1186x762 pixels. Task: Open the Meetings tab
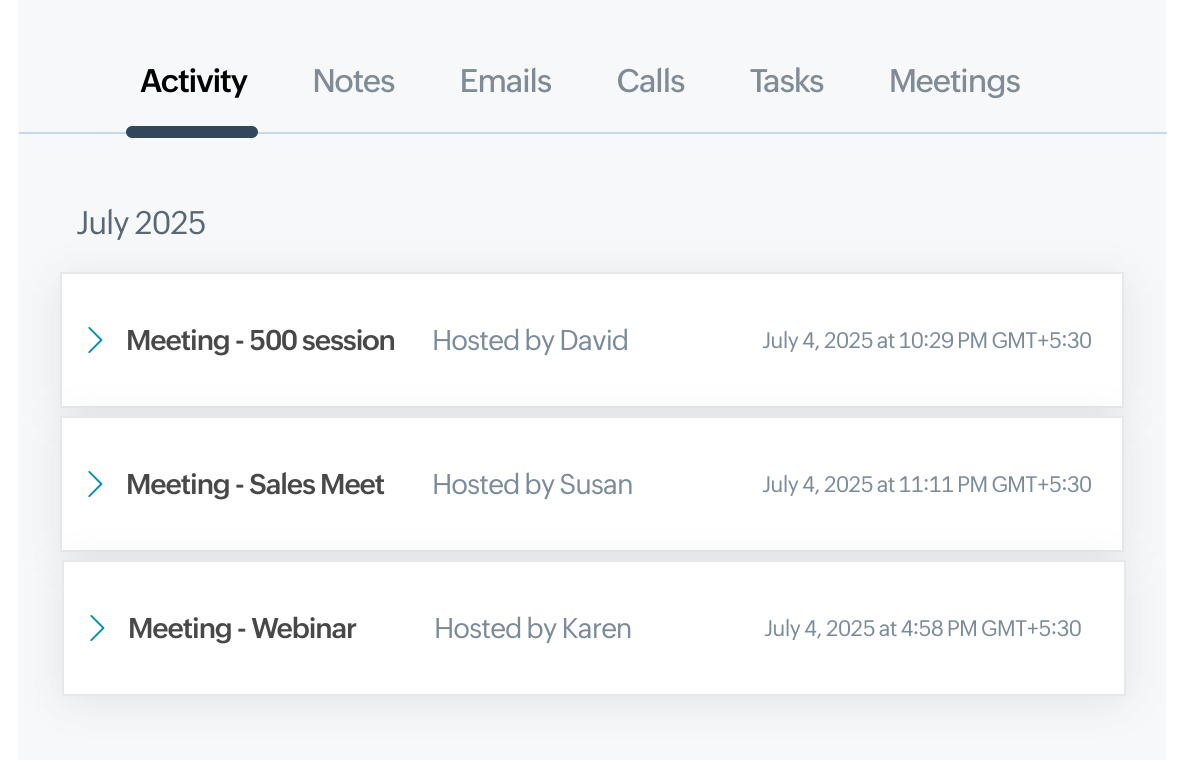(x=954, y=81)
